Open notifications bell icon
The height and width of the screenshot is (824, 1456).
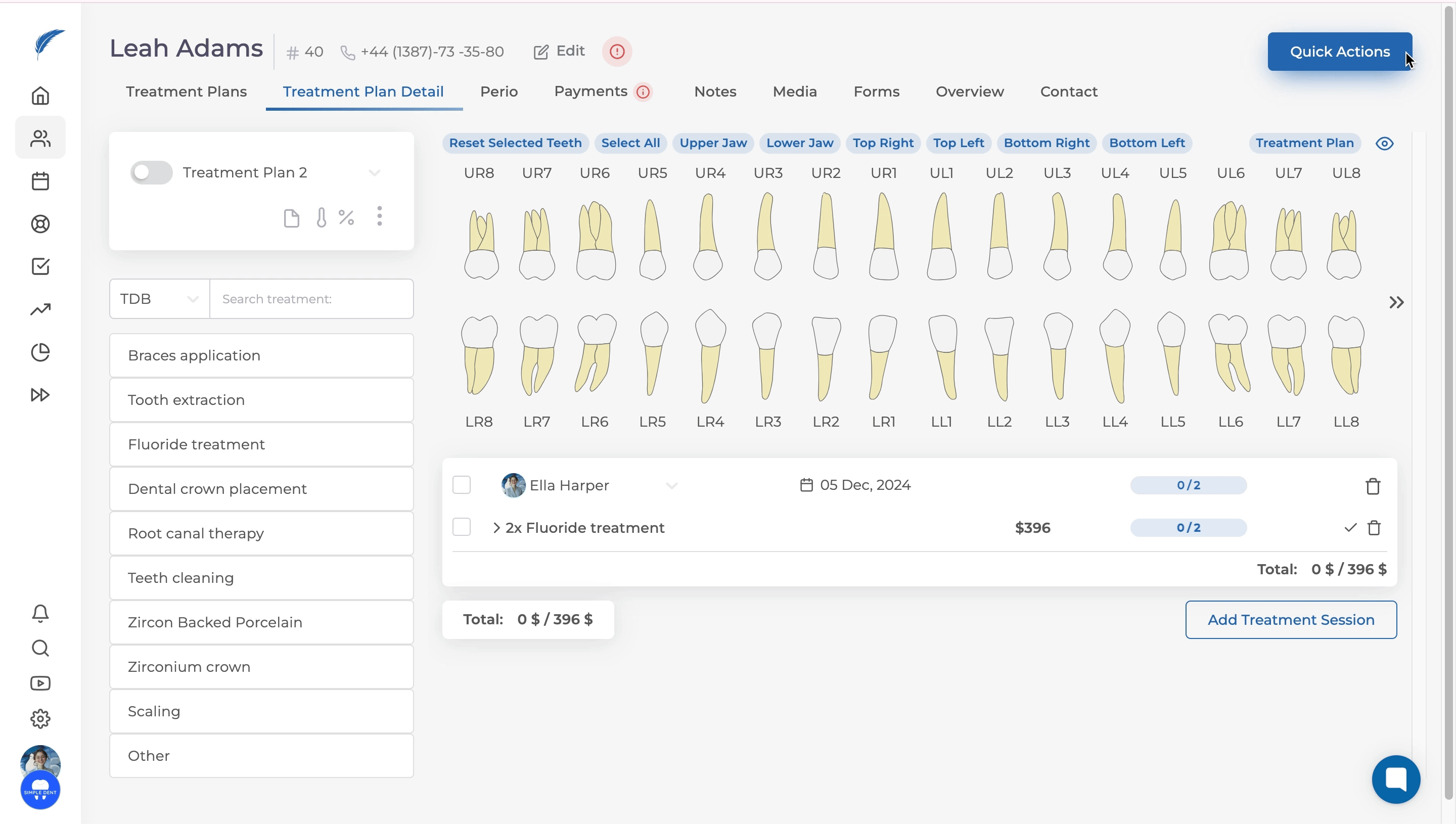point(40,613)
